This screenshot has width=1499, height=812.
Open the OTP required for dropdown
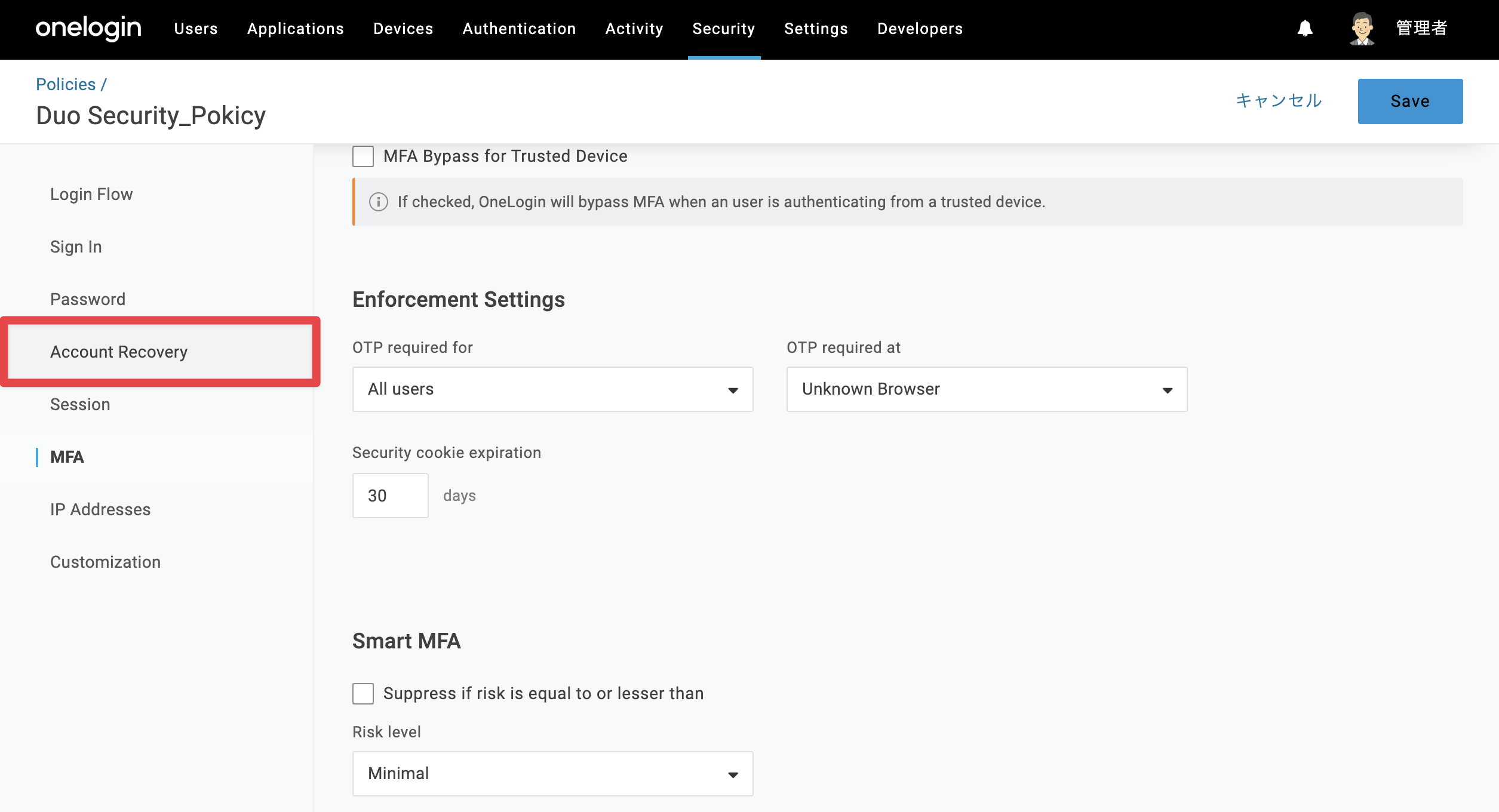click(553, 389)
